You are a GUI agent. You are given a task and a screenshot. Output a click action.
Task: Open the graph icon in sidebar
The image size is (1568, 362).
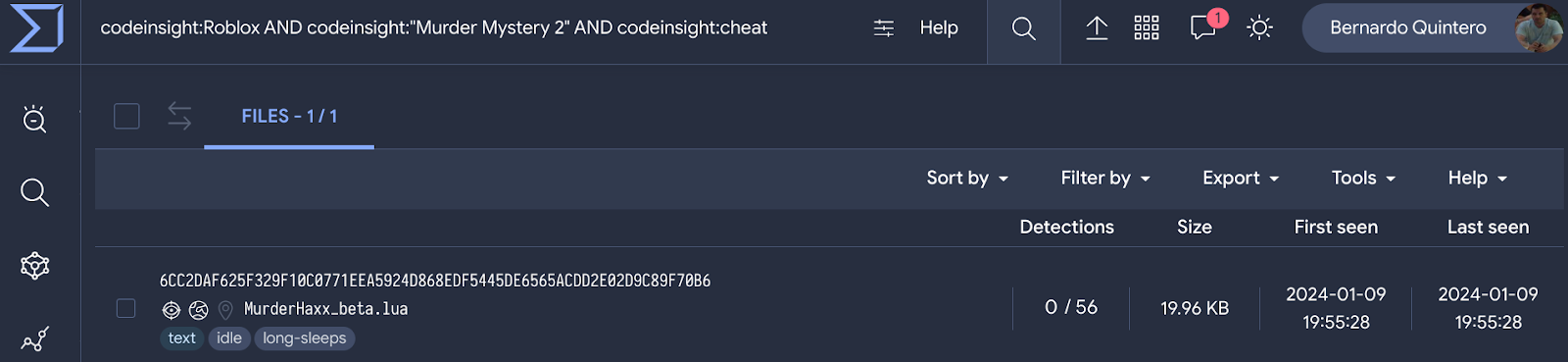click(35, 339)
